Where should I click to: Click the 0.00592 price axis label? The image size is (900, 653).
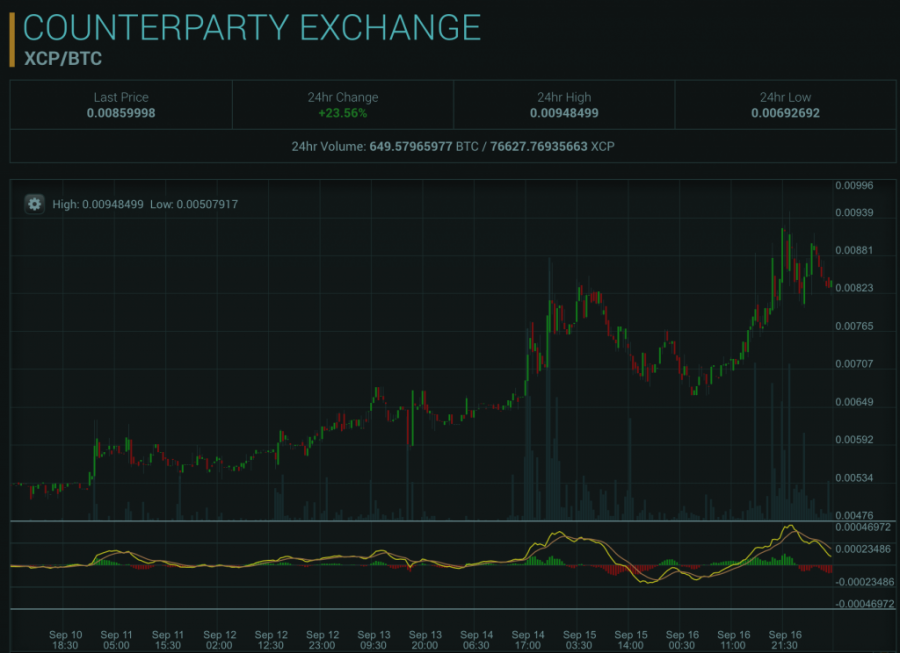854,440
